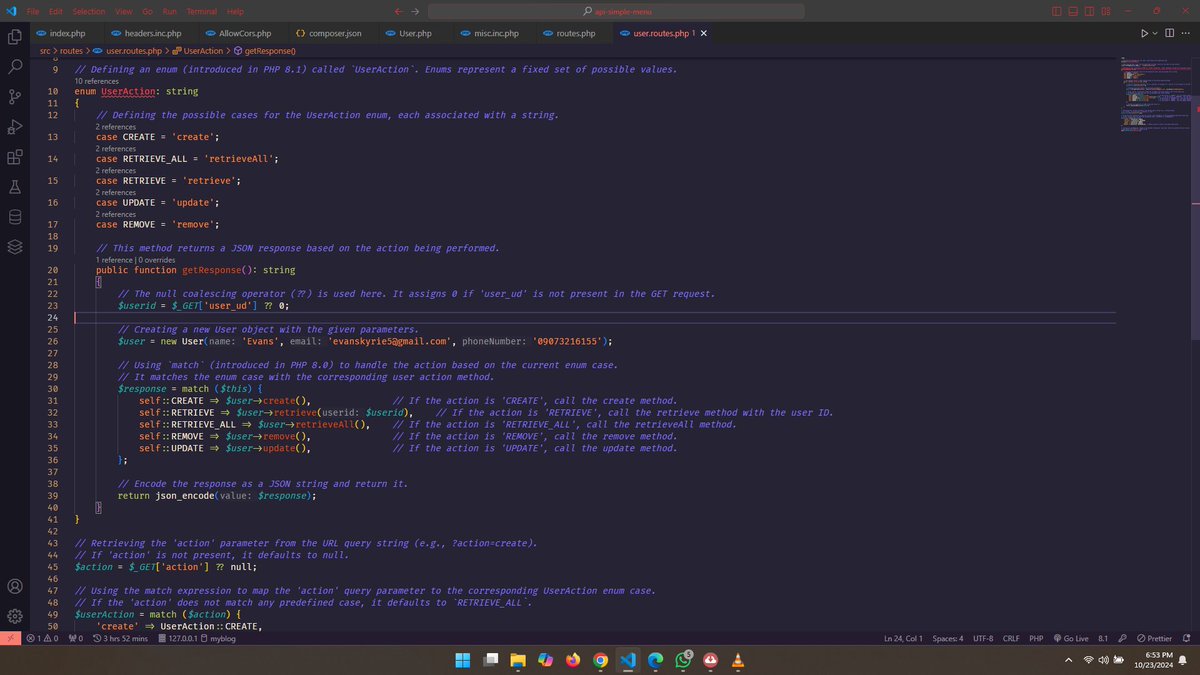Open the Search view in activity bar

coord(15,66)
